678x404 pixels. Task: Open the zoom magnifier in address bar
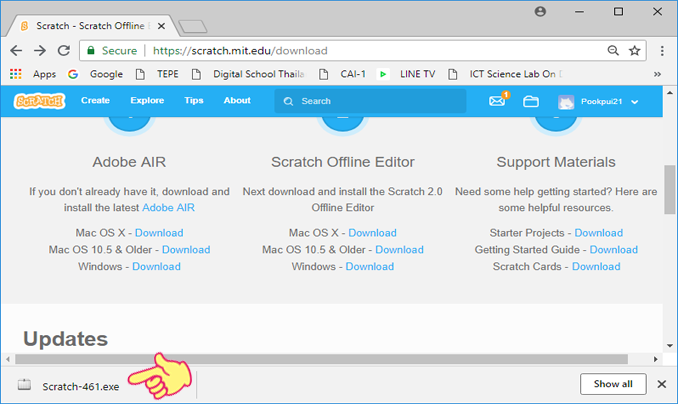613,51
